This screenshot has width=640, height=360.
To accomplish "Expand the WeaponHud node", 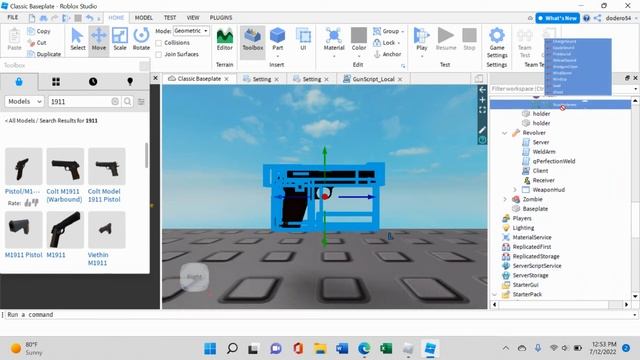I will (515, 190).
